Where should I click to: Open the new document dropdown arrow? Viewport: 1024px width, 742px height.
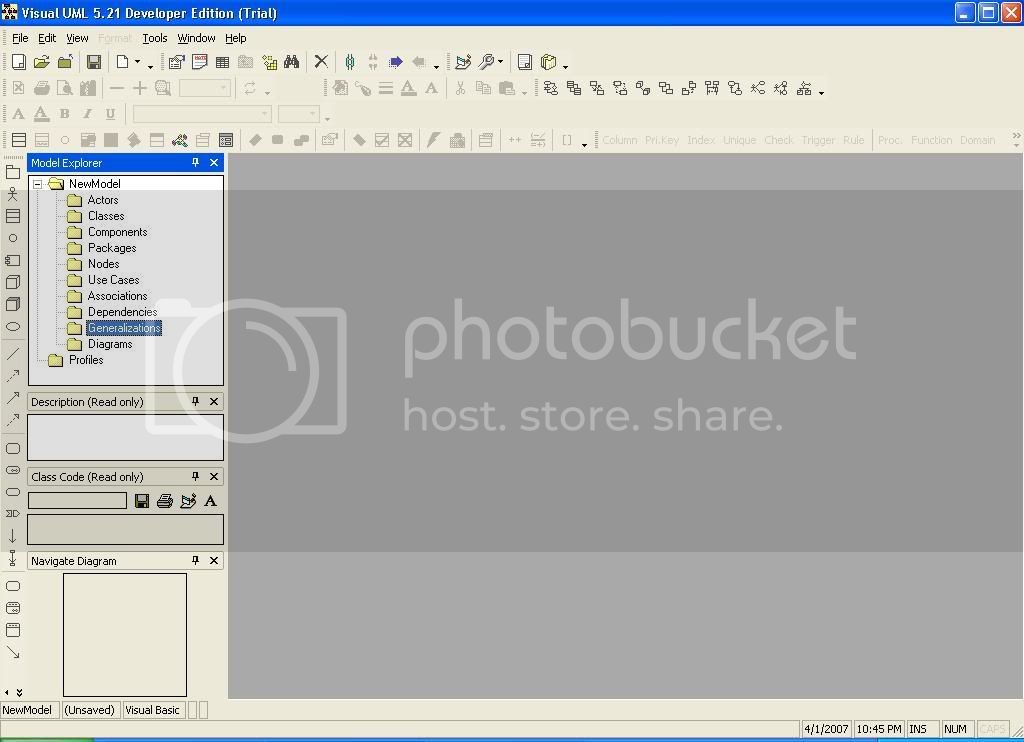click(x=150, y=66)
